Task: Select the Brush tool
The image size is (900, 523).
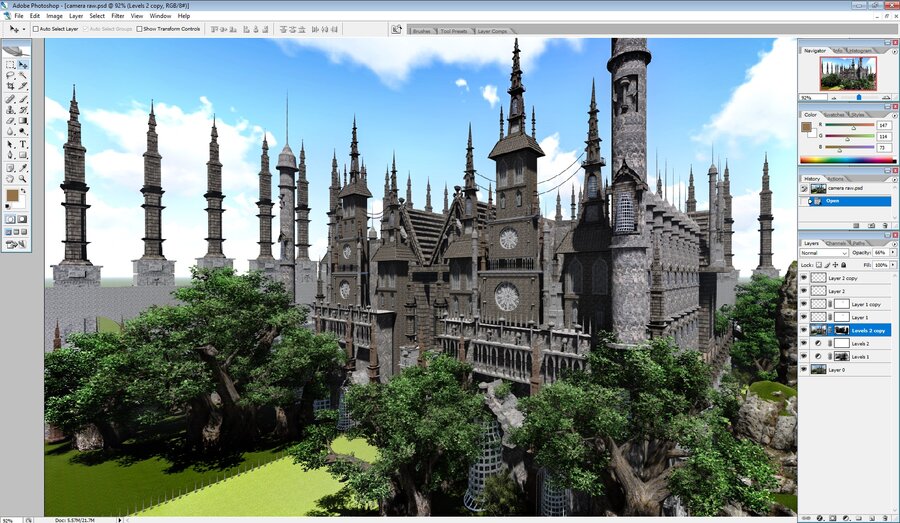Action: 23,98
